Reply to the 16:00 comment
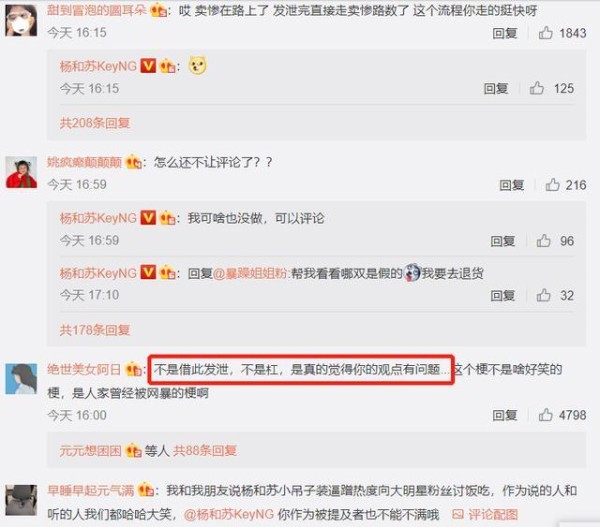 [x=505, y=415]
